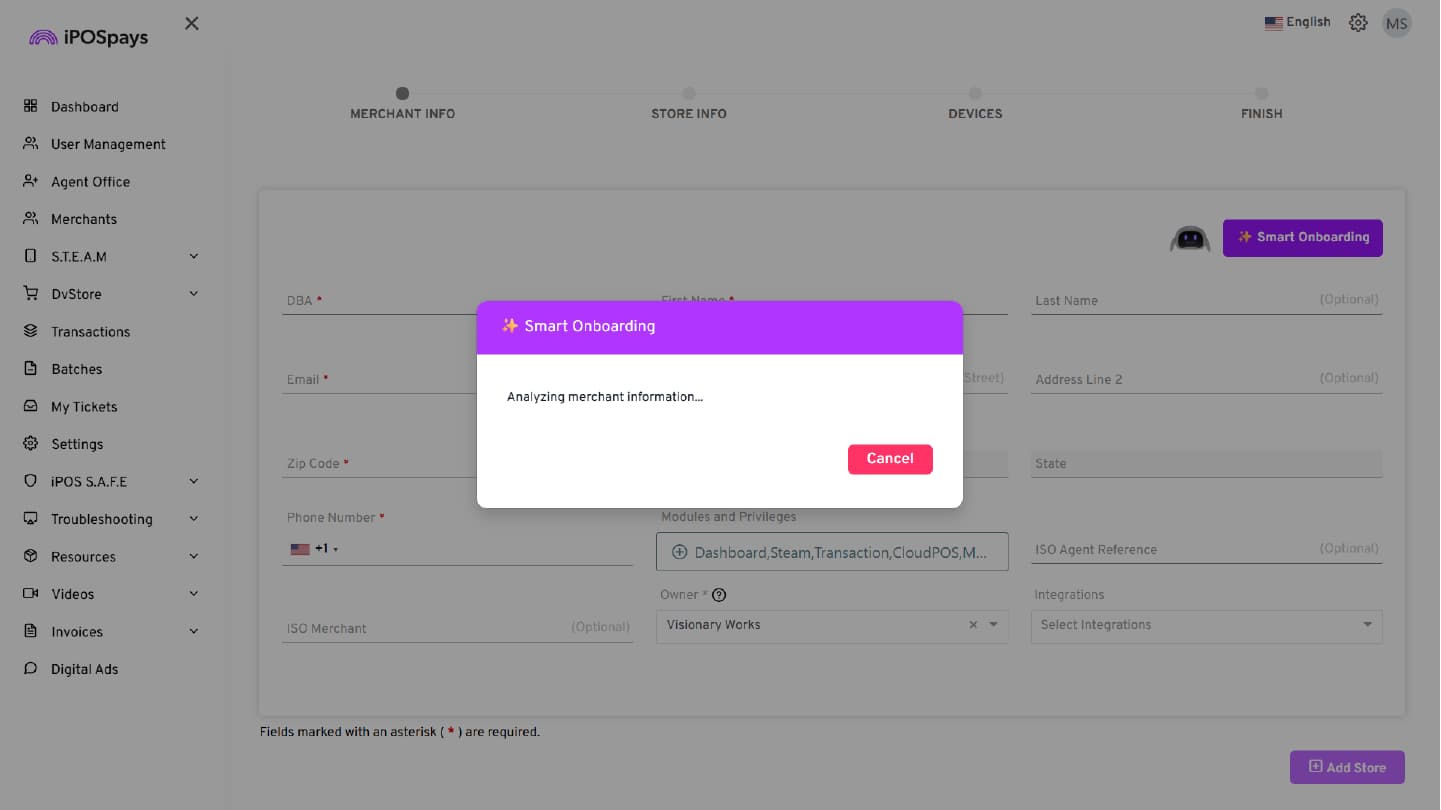Change language using English flag selector
This screenshot has height=810, width=1441.
click(x=1297, y=22)
